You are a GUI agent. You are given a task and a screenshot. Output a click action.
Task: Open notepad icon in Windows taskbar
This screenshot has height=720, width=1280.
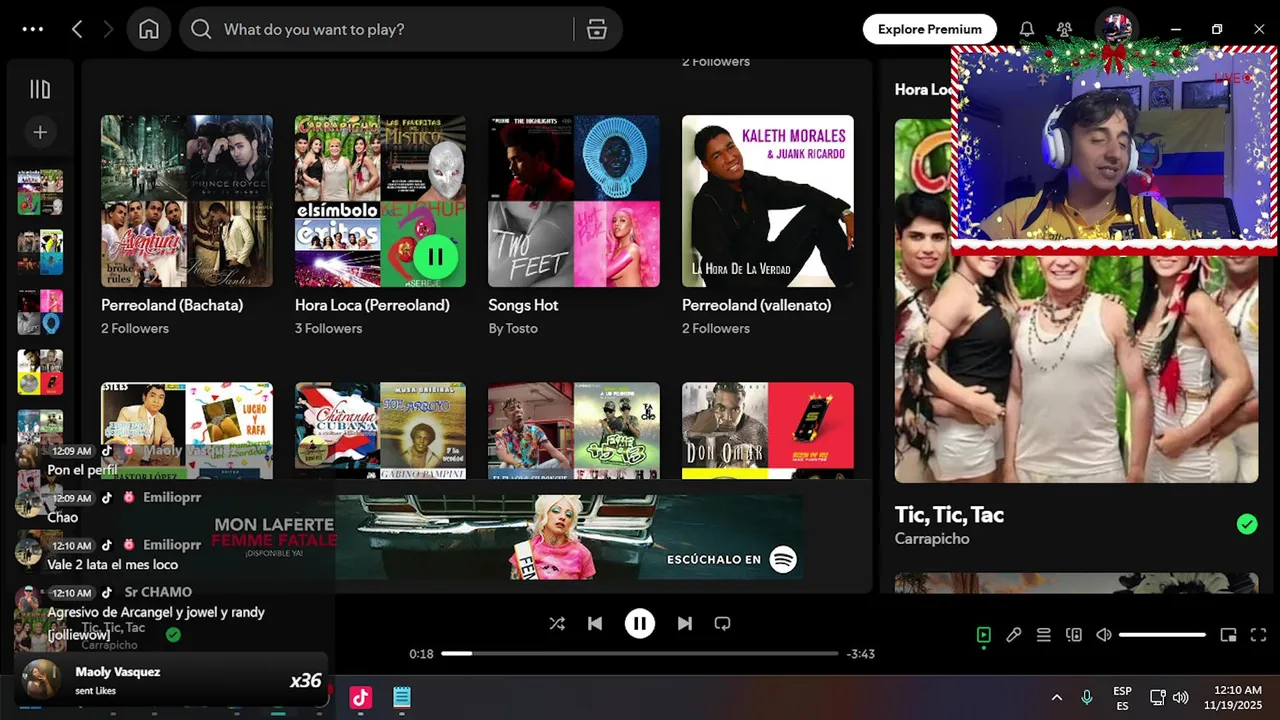click(x=402, y=698)
